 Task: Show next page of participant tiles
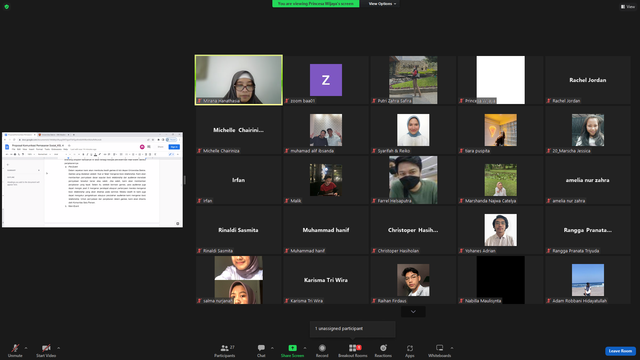click(x=413, y=312)
